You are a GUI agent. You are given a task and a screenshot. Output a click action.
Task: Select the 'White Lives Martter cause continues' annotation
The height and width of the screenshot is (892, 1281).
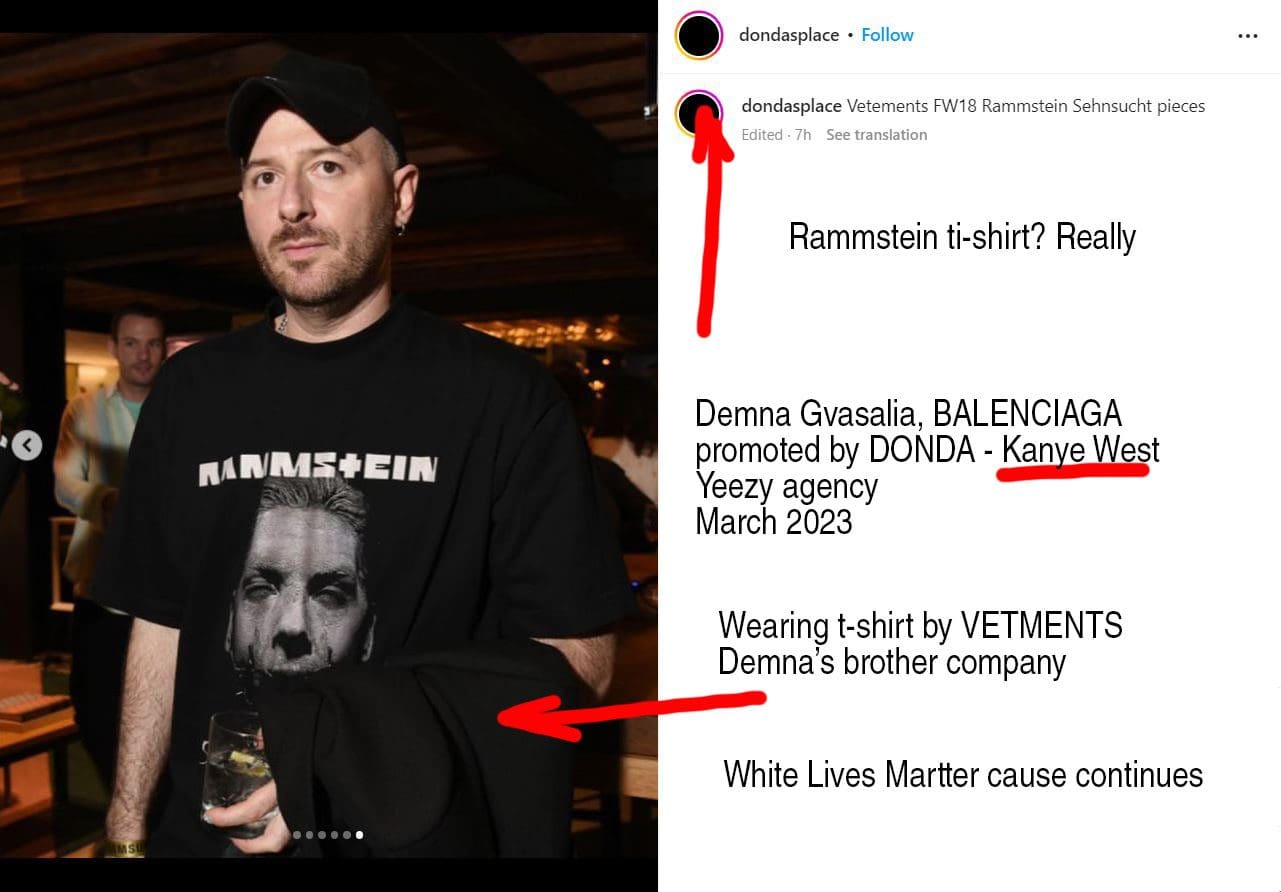click(x=963, y=775)
